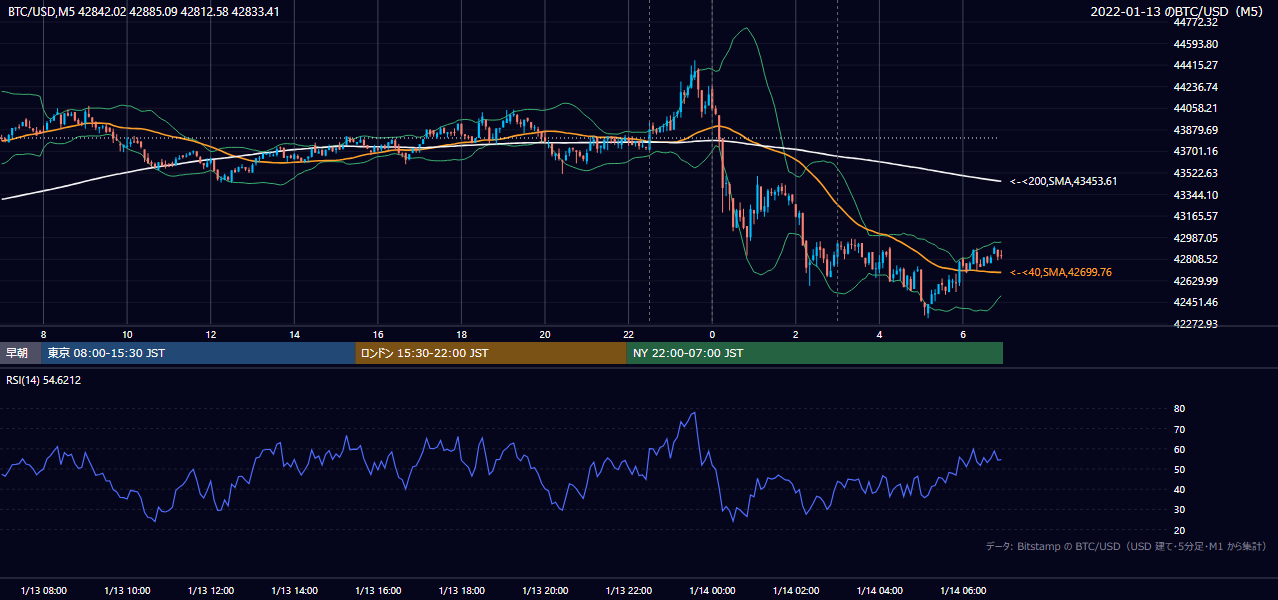
Task: Click hour tick 14 under the price chart
Action: coord(294,334)
